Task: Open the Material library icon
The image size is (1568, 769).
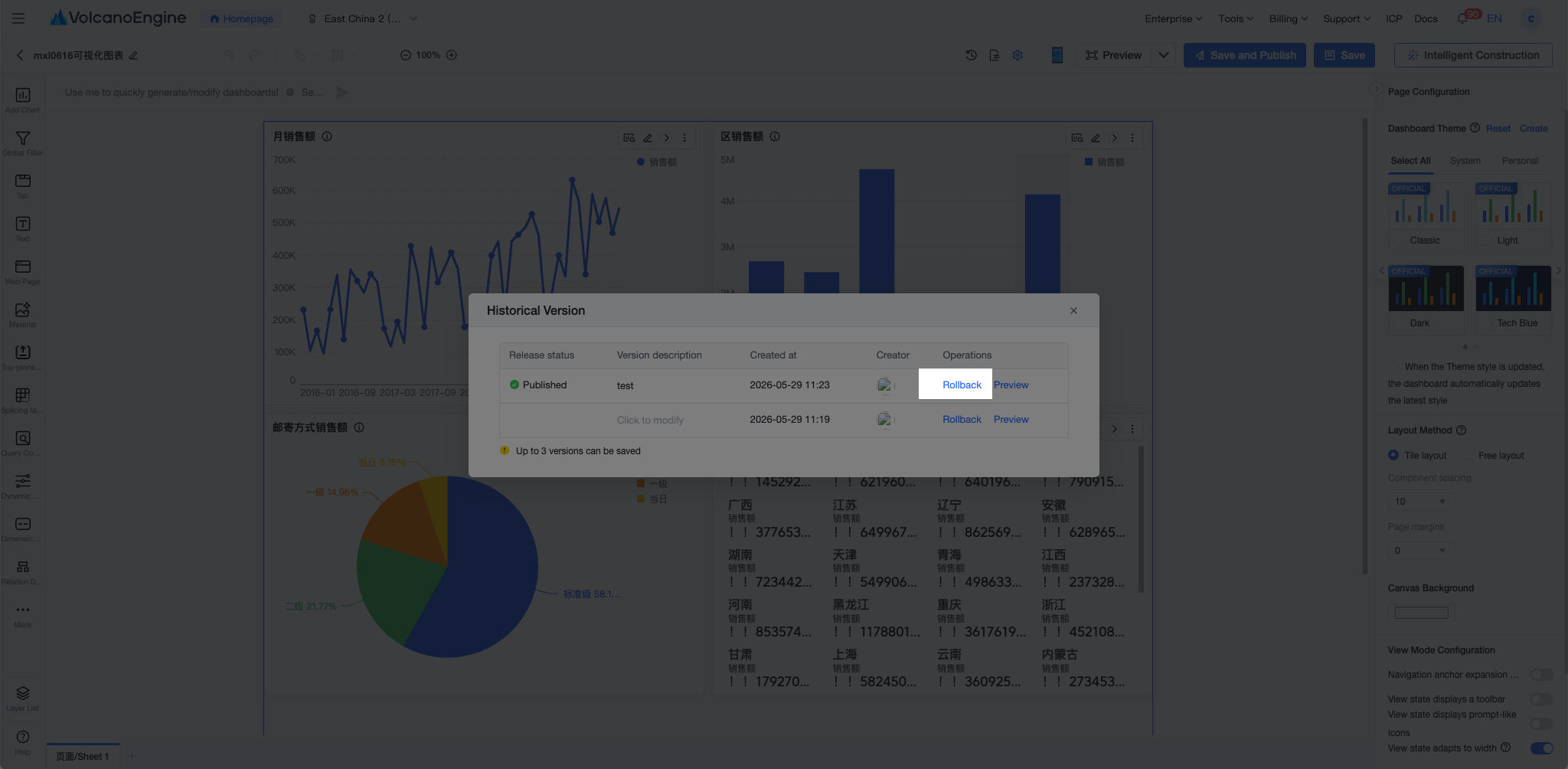Action: click(x=22, y=314)
